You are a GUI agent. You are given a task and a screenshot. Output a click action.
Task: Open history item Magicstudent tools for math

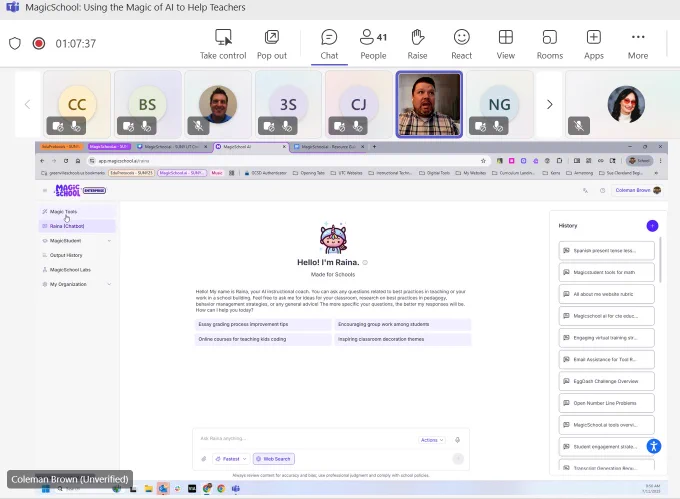(x=606, y=272)
